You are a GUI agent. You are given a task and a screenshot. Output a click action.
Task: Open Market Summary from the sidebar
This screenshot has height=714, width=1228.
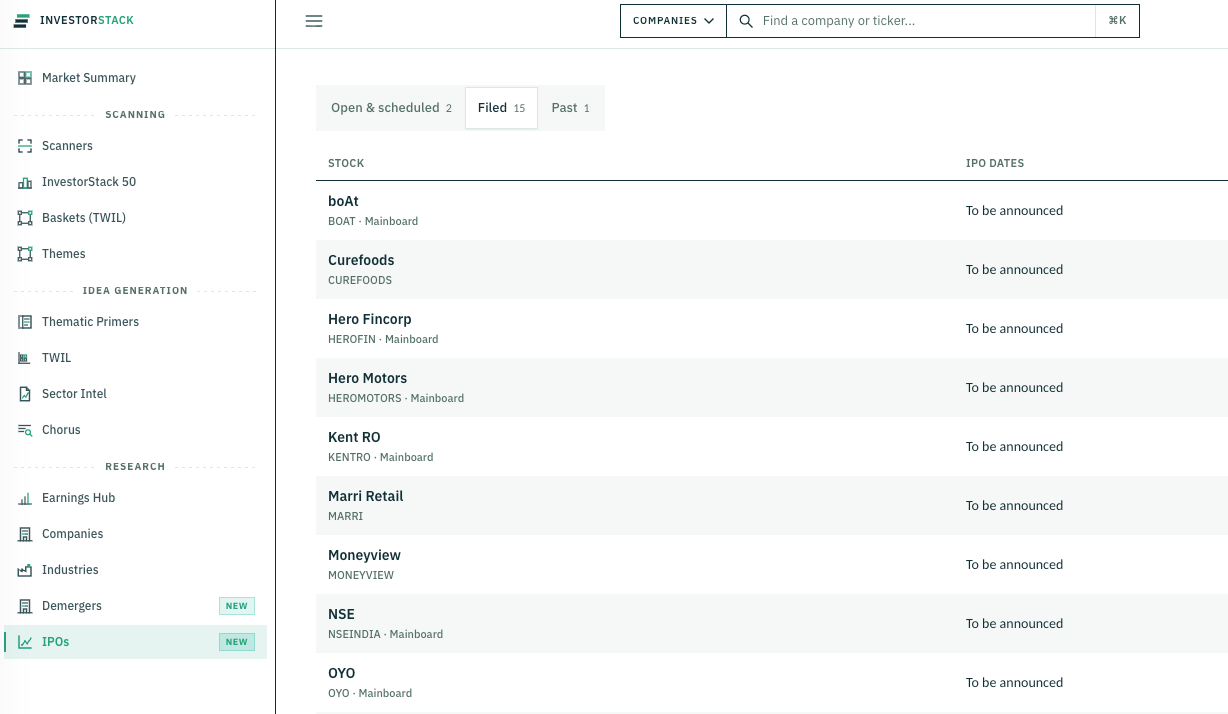click(136, 78)
